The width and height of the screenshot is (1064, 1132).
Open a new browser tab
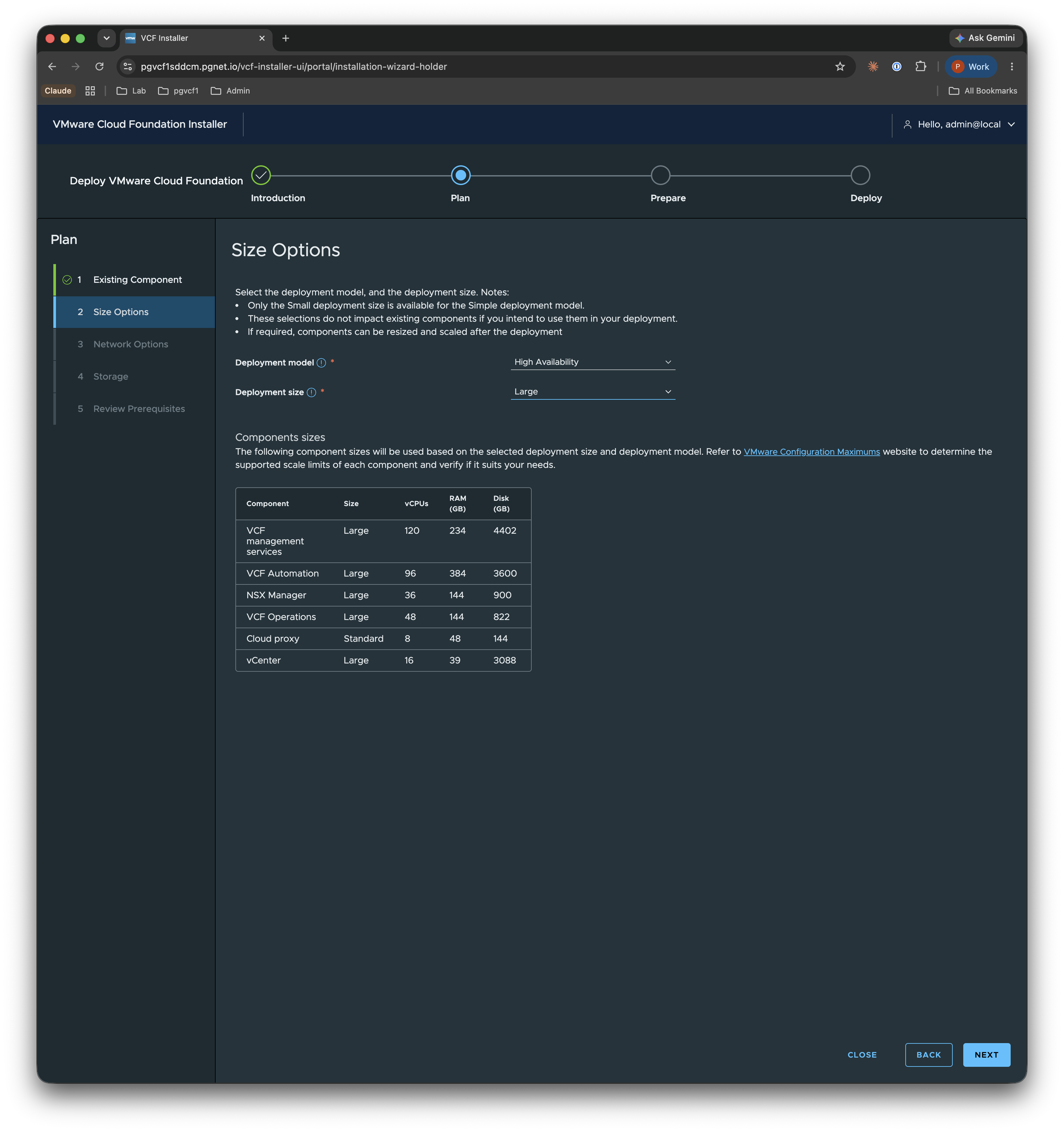point(286,38)
